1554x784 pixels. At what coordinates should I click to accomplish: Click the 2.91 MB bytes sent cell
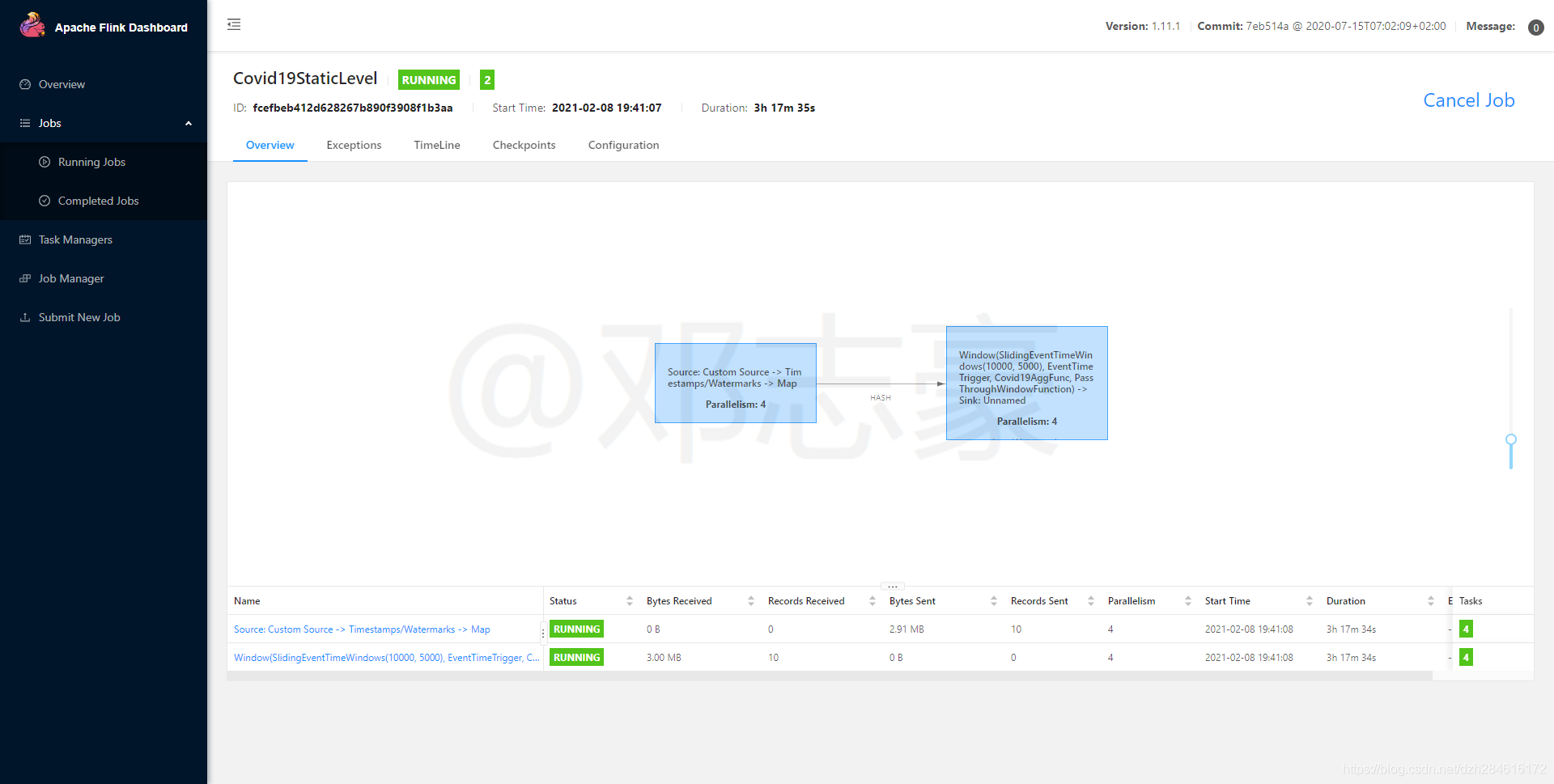906,629
